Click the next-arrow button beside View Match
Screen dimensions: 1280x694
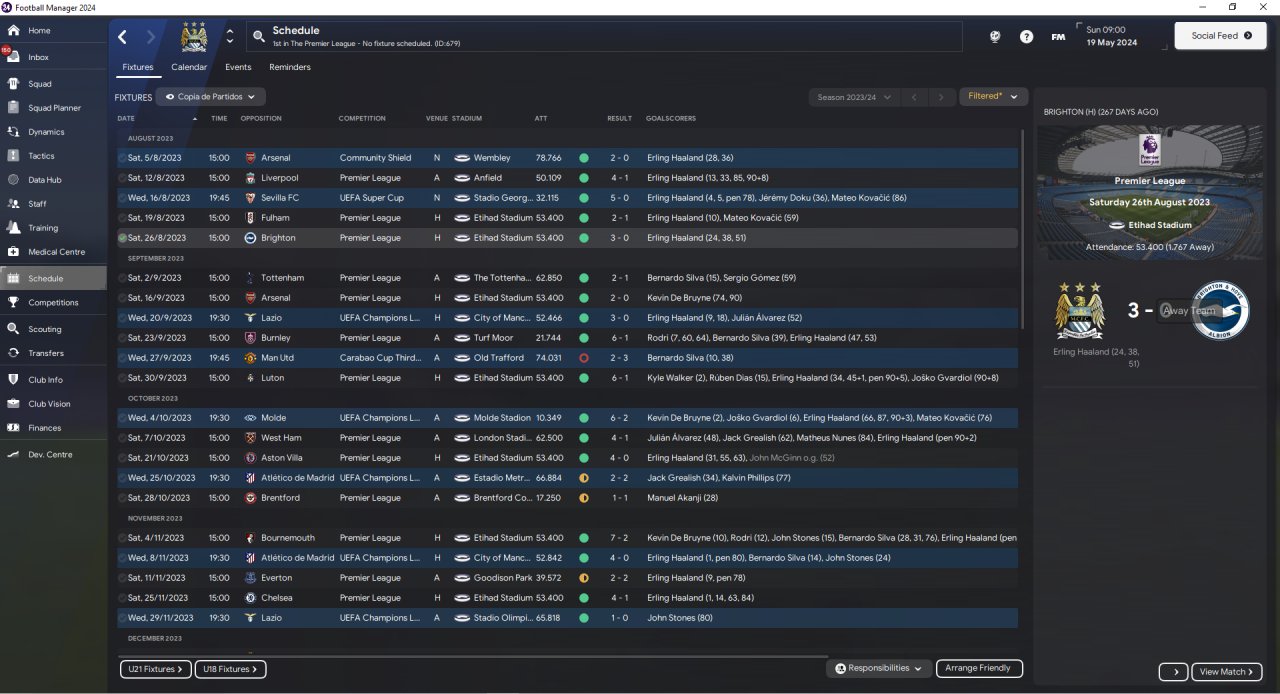[1174, 672]
